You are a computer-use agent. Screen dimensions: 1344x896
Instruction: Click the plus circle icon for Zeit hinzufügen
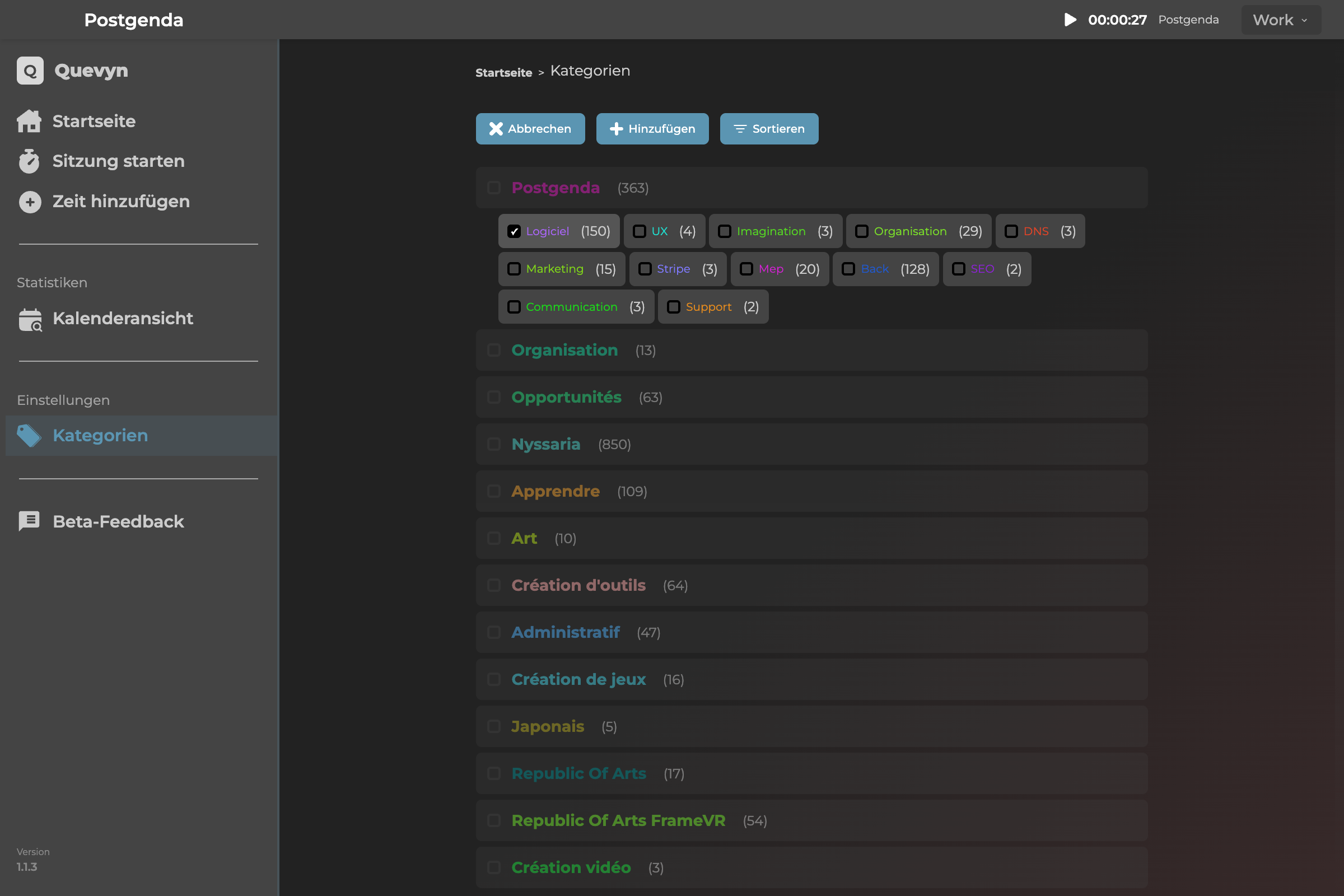[x=30, y=202]
